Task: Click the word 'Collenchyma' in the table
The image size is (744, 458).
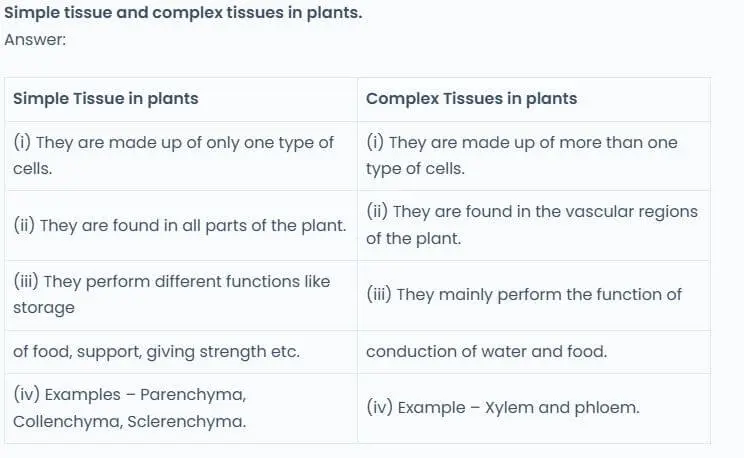Action: pos(60,421)
